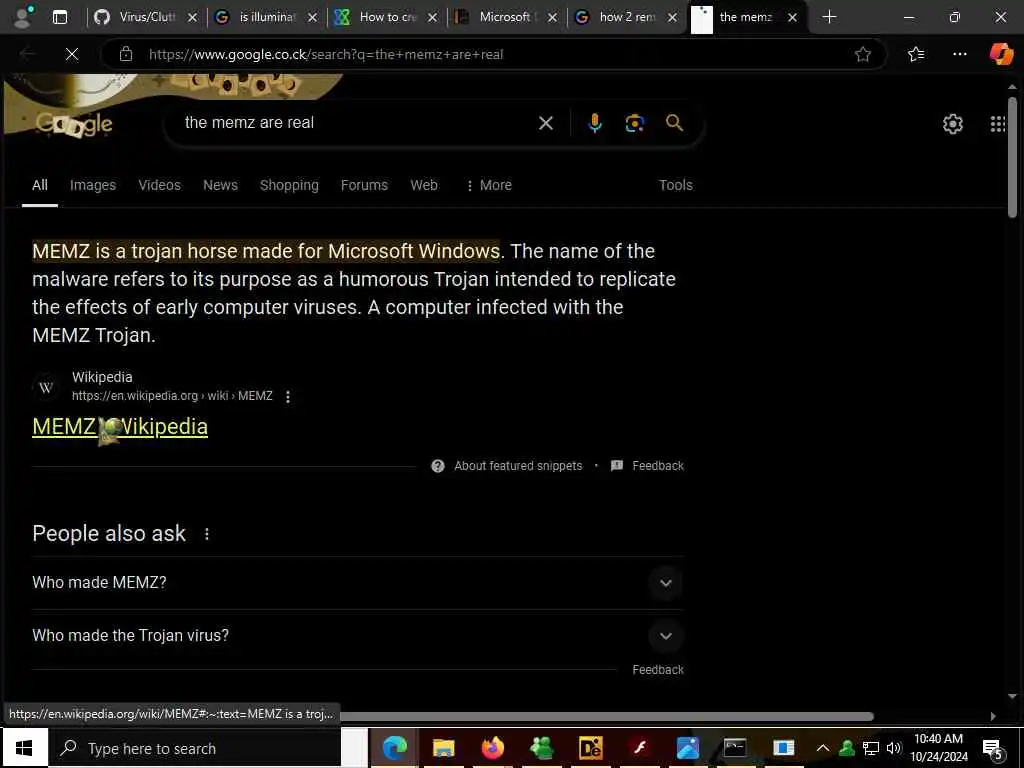Open the command prompt taskbar icon
The image size is (1024, 768).
pyautogui.click(x=735, y=748)
